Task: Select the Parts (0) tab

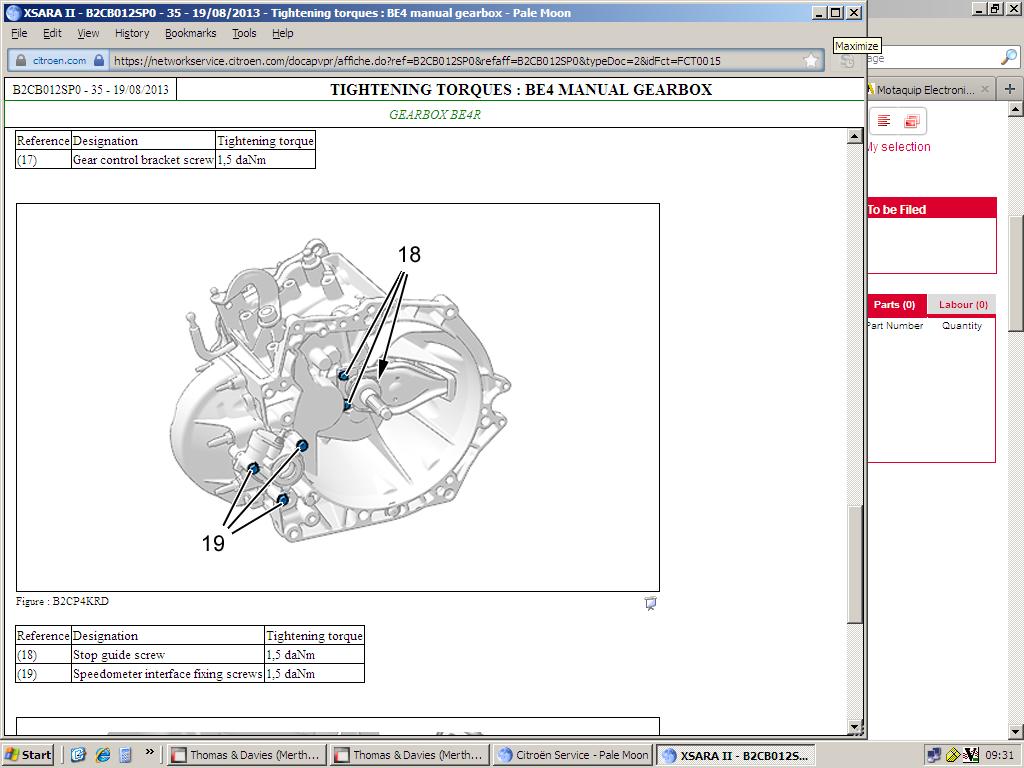Action: tap(894, 305)
